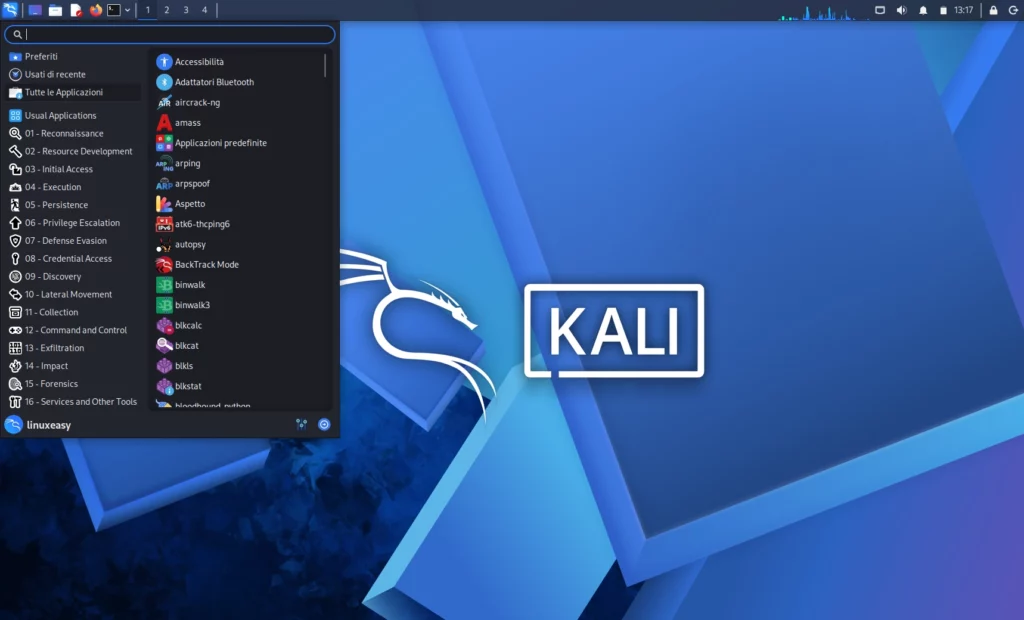Launch BackTrack Mode
This screenshot has width=1024, height=620.
coord(238,265)
